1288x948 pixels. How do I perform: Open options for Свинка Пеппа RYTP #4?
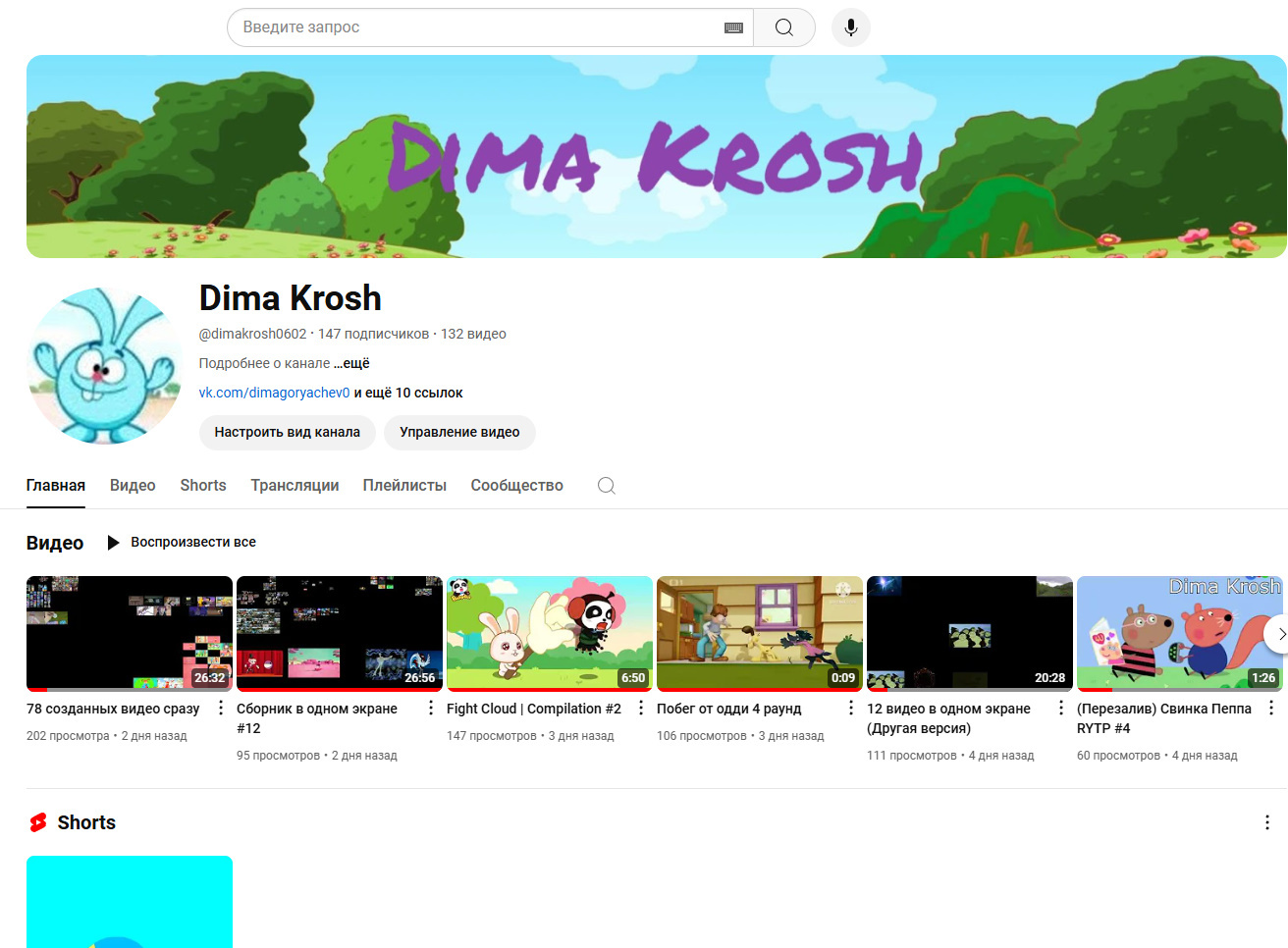pyautogui.click(x=1271, y=709)
